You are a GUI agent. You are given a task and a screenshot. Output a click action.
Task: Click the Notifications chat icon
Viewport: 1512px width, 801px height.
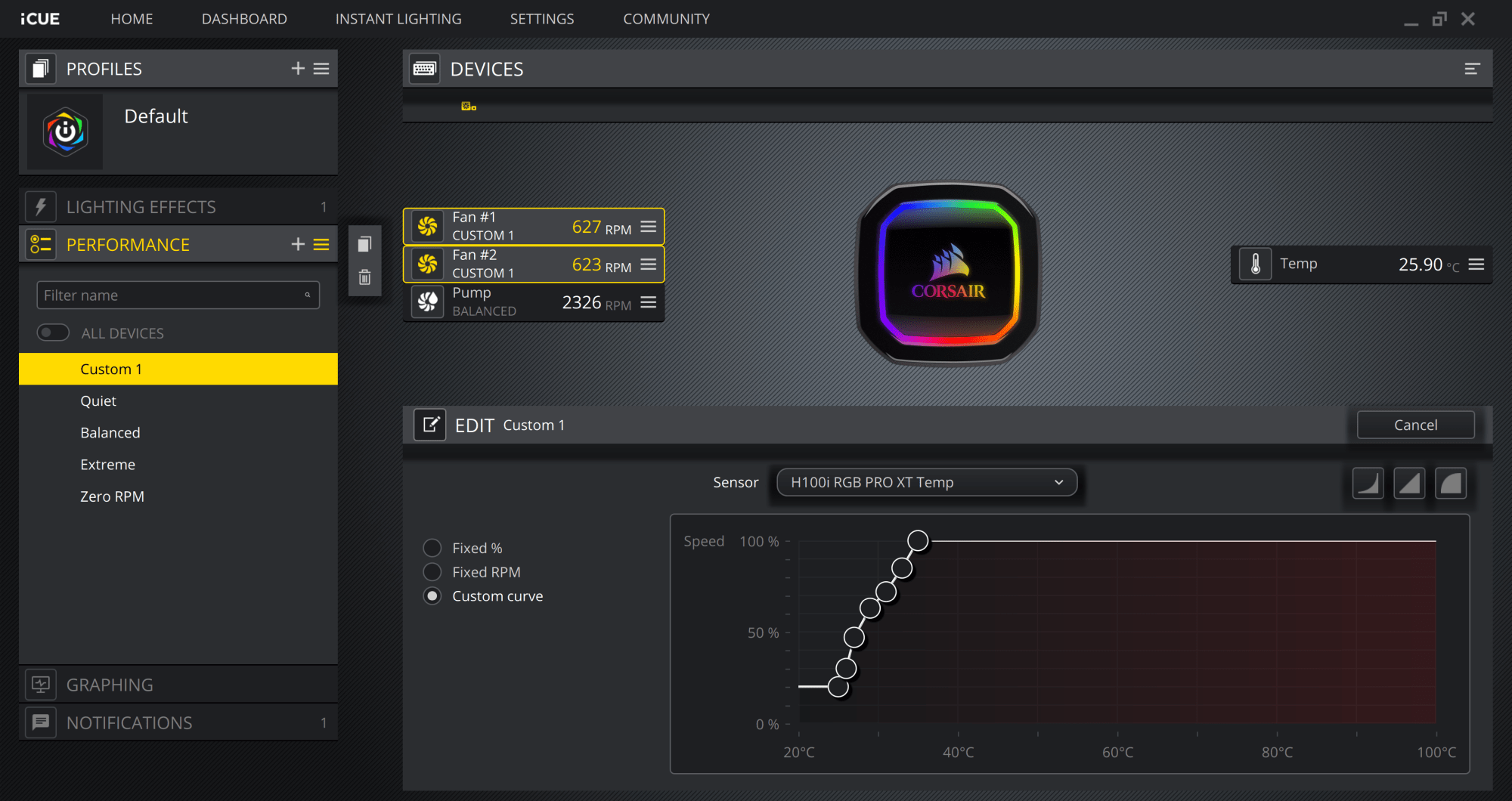41,722
